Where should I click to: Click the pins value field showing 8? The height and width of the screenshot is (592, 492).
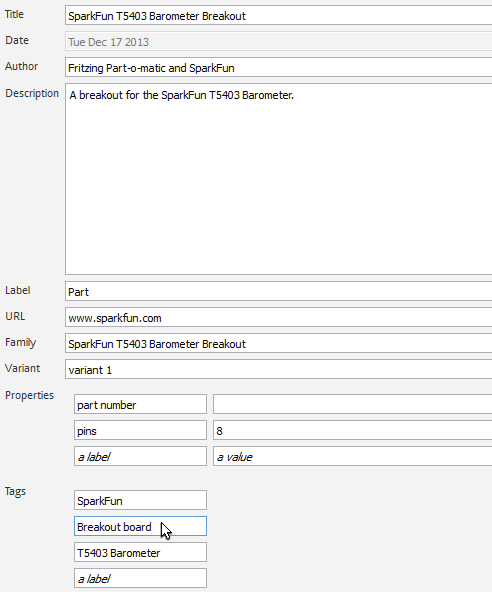(353, 430)
